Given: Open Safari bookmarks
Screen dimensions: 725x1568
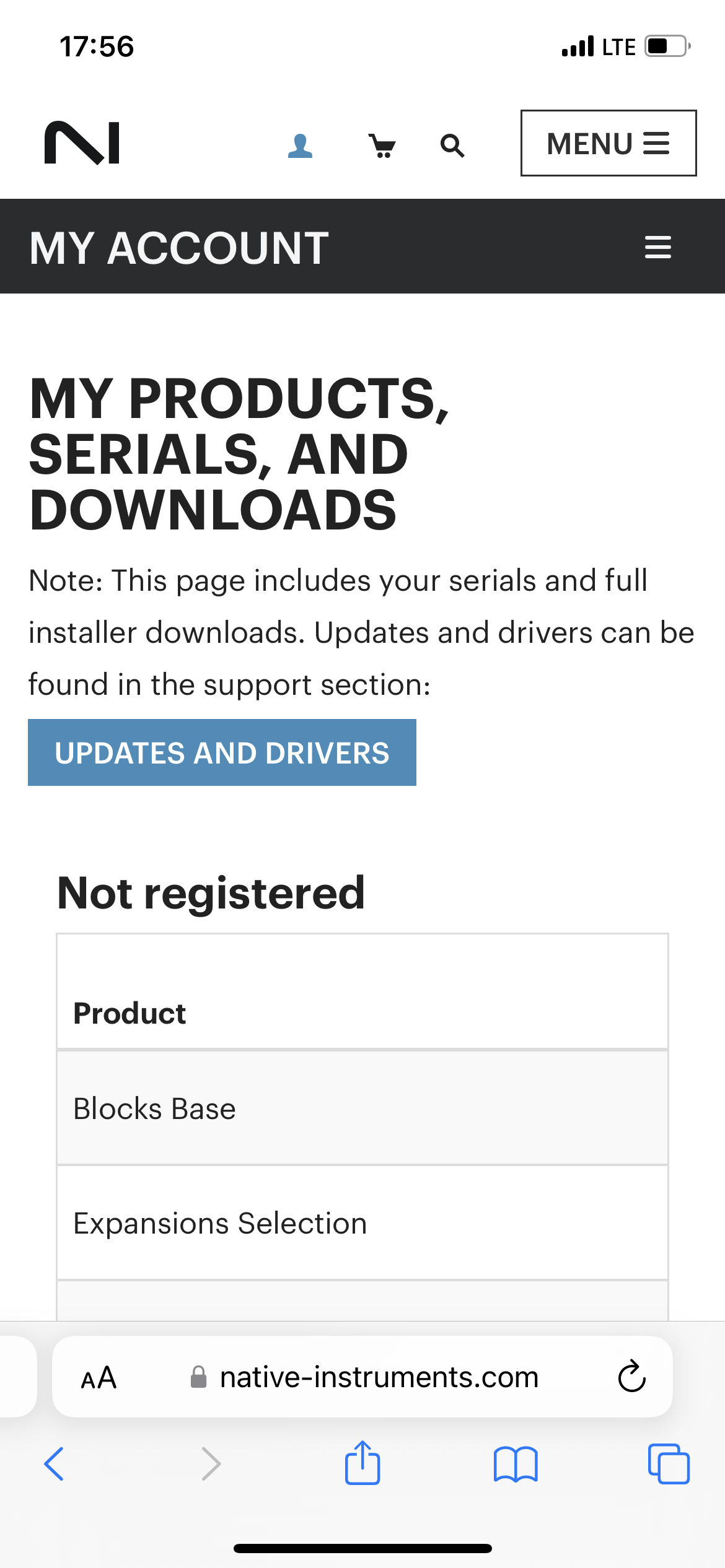Looking at the screenshot, I should coord(516,1464).
